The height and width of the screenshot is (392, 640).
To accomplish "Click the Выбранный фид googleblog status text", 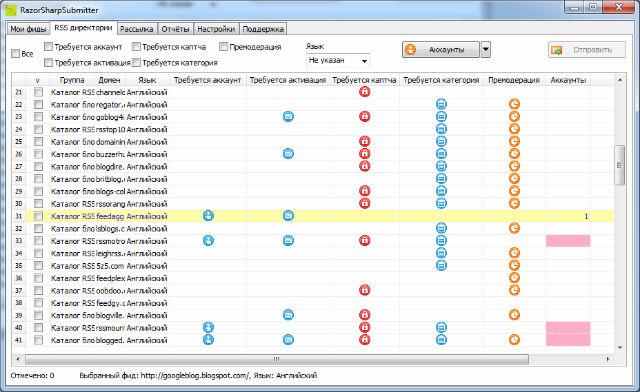I will click(198, 375).
